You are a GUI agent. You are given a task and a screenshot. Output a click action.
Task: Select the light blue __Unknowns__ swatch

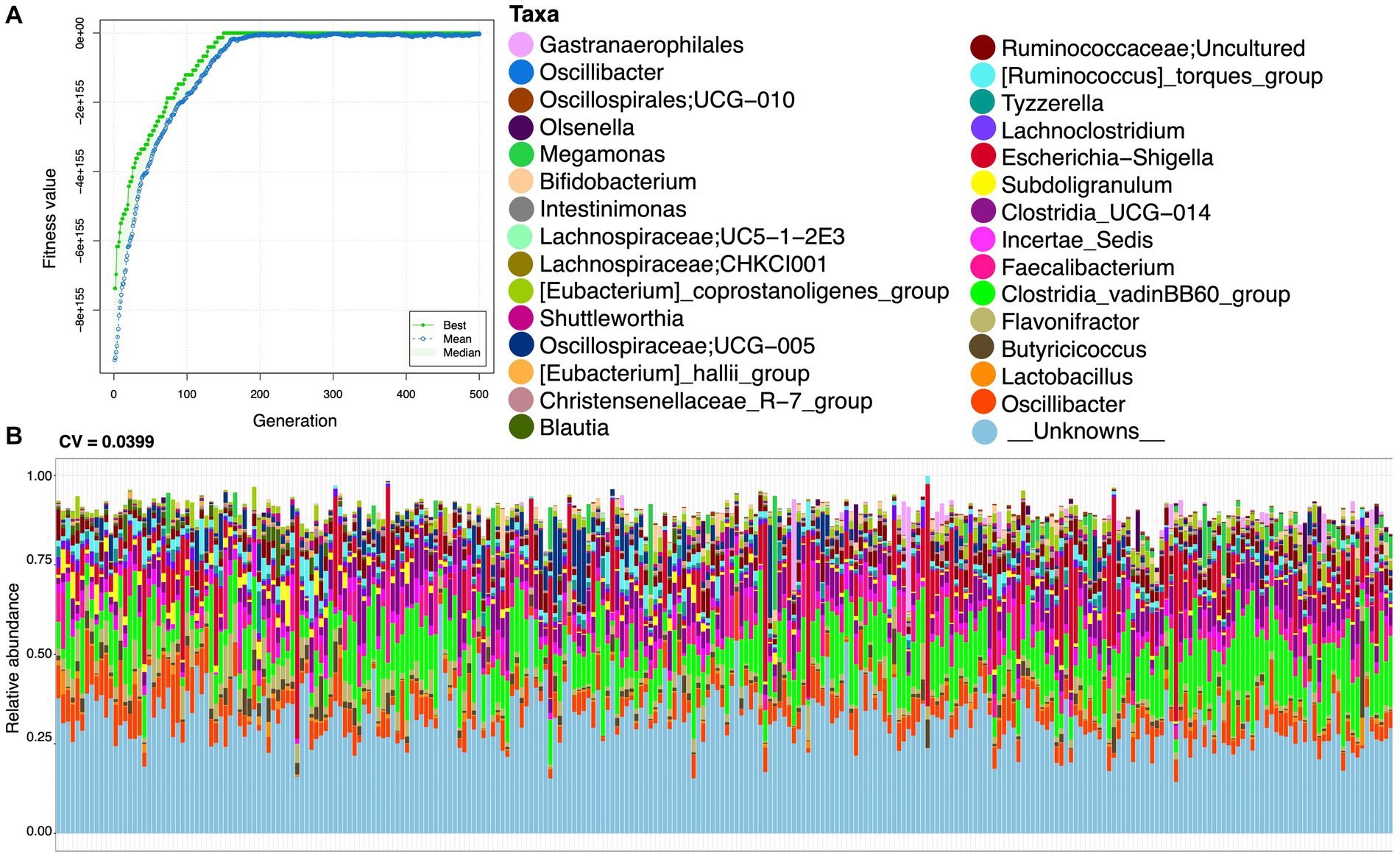pyautogui.click(x=984, y=432)
